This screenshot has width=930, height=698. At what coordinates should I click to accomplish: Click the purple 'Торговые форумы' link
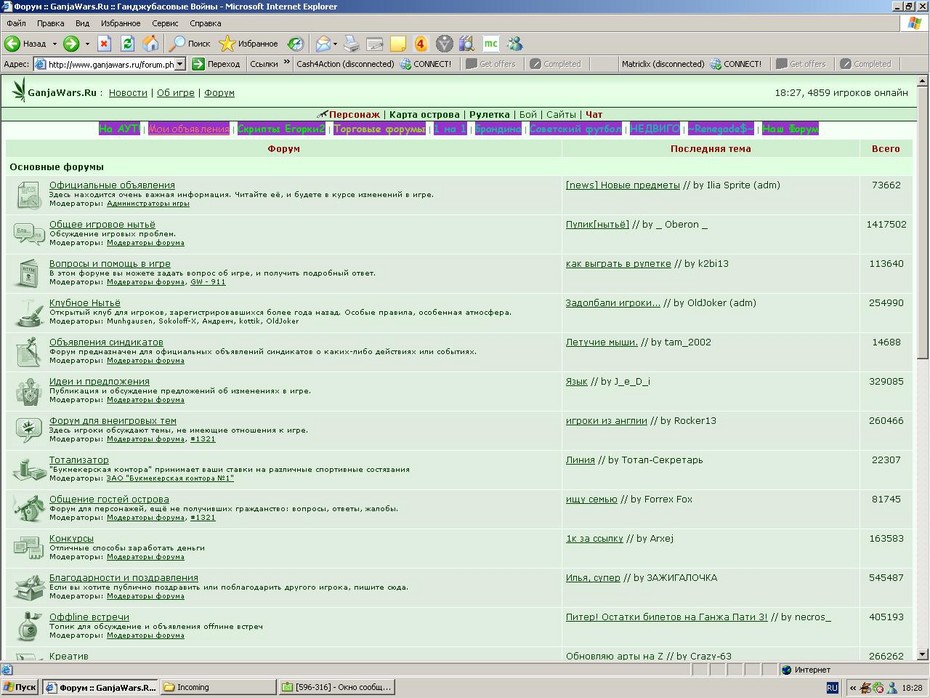pos(380,129)
